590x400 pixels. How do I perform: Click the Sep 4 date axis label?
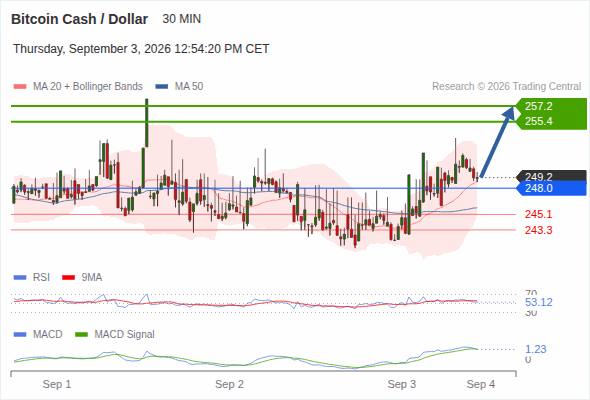[x=481, y=384]
